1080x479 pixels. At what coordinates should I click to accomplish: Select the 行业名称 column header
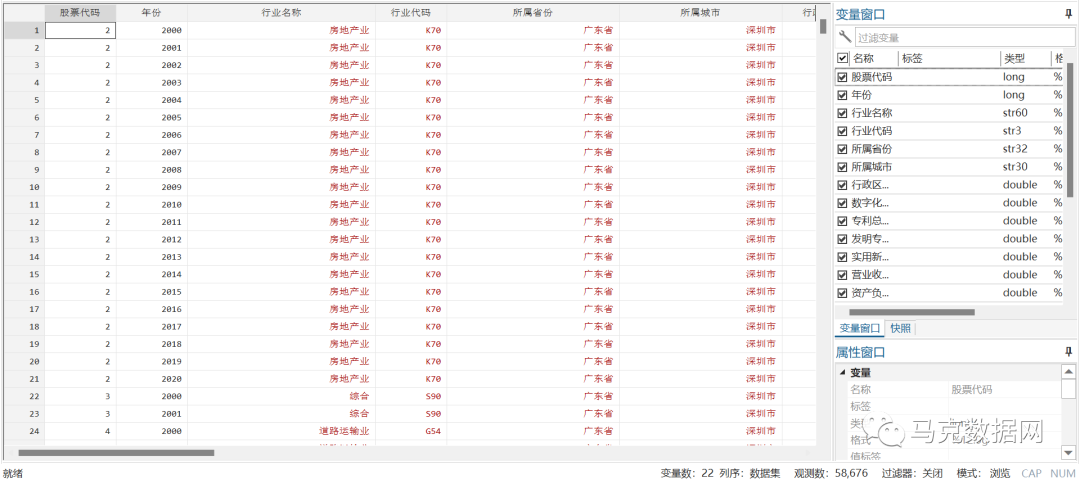(281, 13)
